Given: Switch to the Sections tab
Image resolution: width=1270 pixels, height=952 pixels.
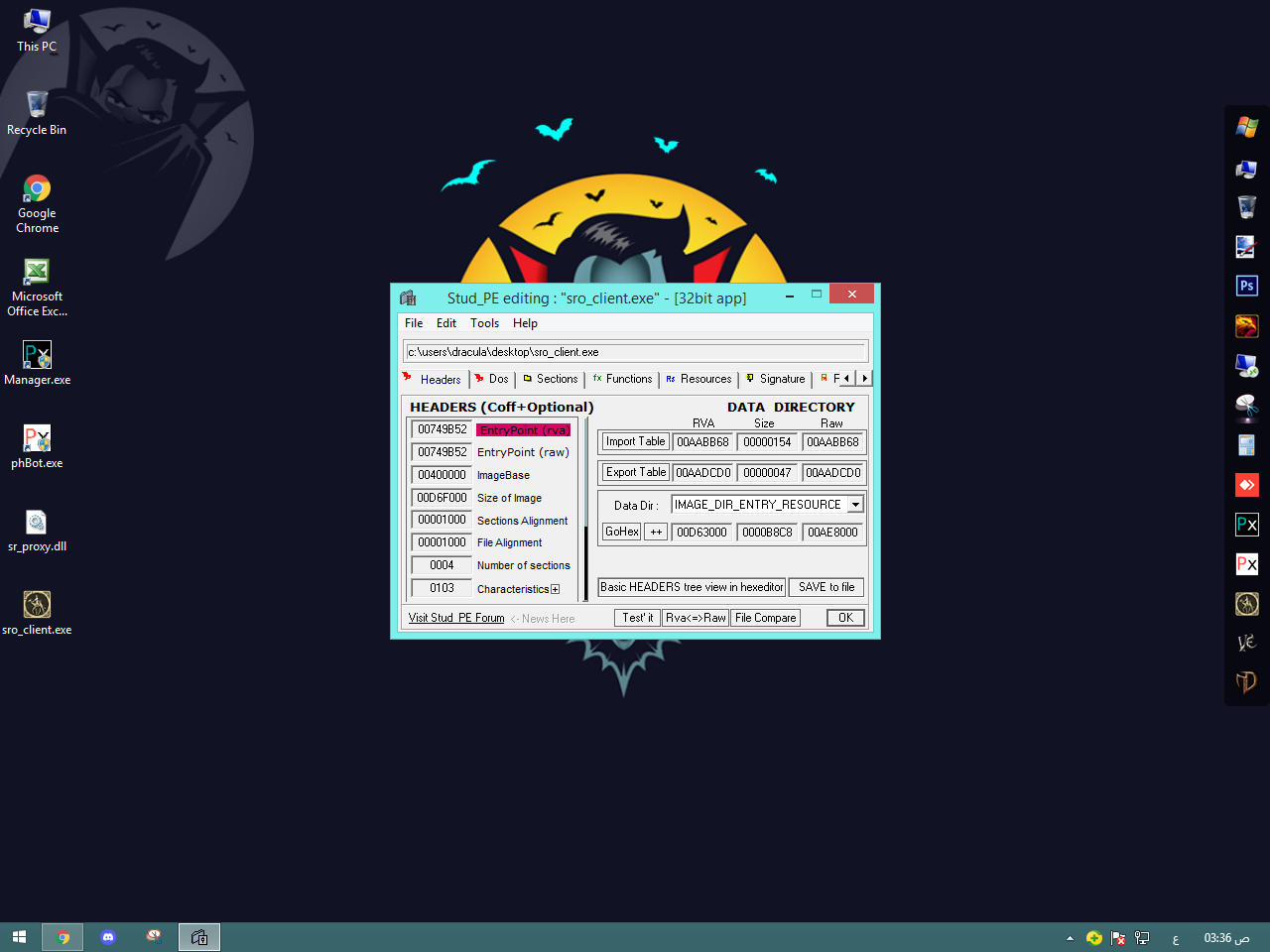Looking at the screenshot, I should 551,379.
